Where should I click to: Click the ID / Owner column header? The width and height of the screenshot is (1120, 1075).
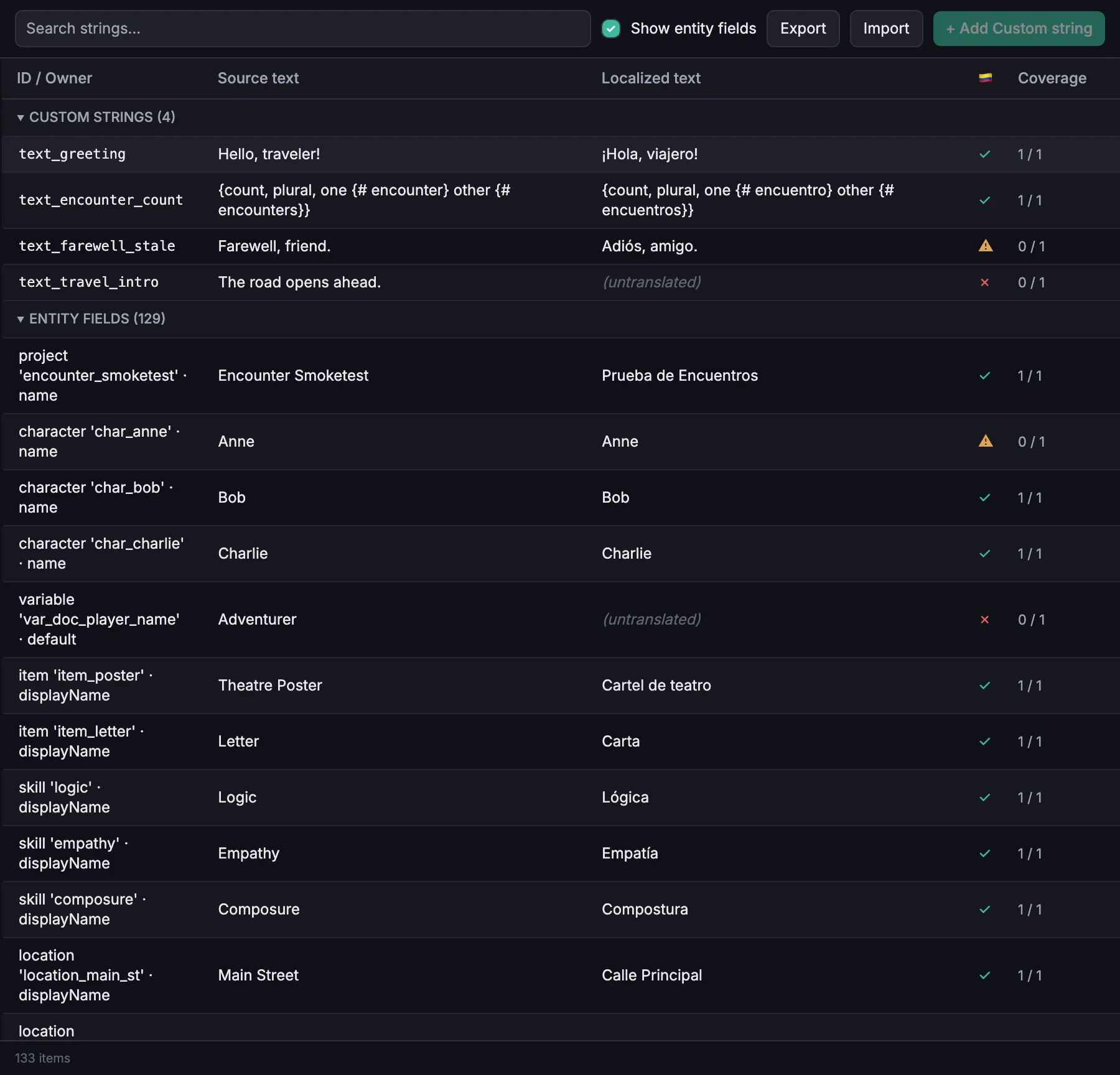pyautogui.click(x=54, y=78)
